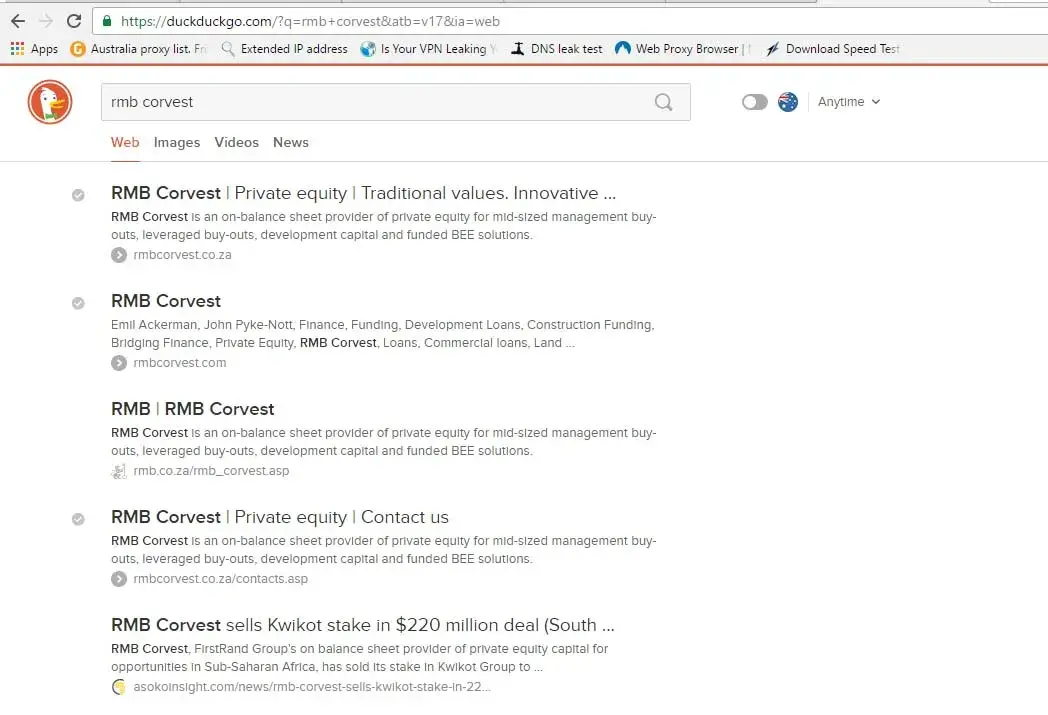Open Australia proxy list bookmark
Screen dimensions: 1048x715
click(140, 49)
